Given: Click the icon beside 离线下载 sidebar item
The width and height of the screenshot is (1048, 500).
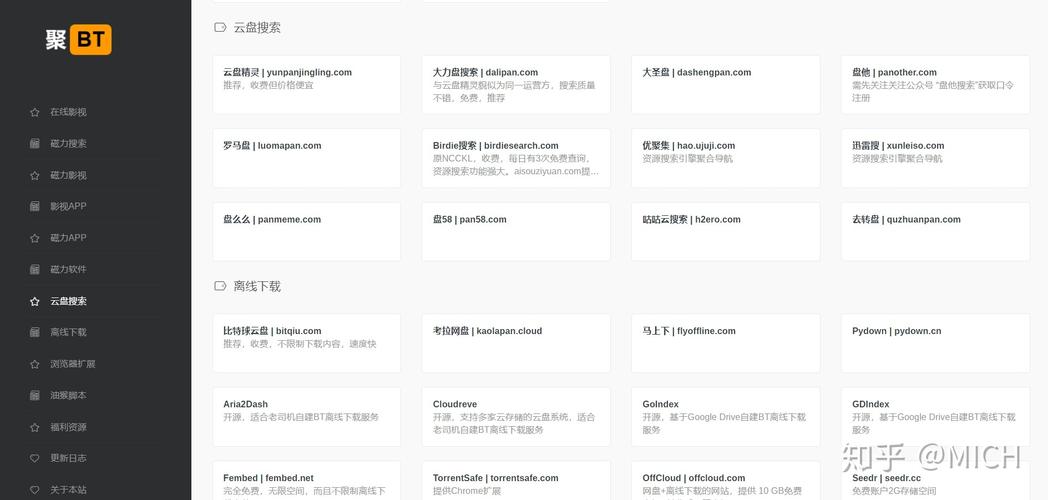Looking at the screenshot, I should [35, 332].
